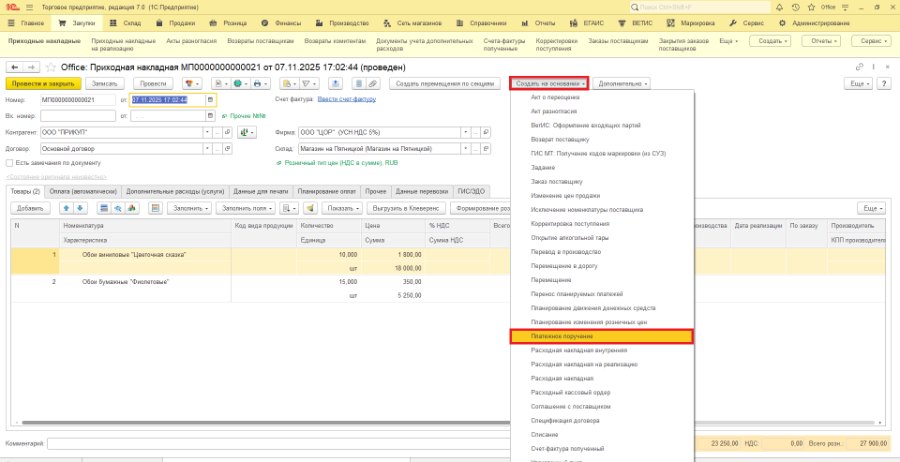Click the search field in title bar
This screenshot has height=462, width=900.
(700, 7)
